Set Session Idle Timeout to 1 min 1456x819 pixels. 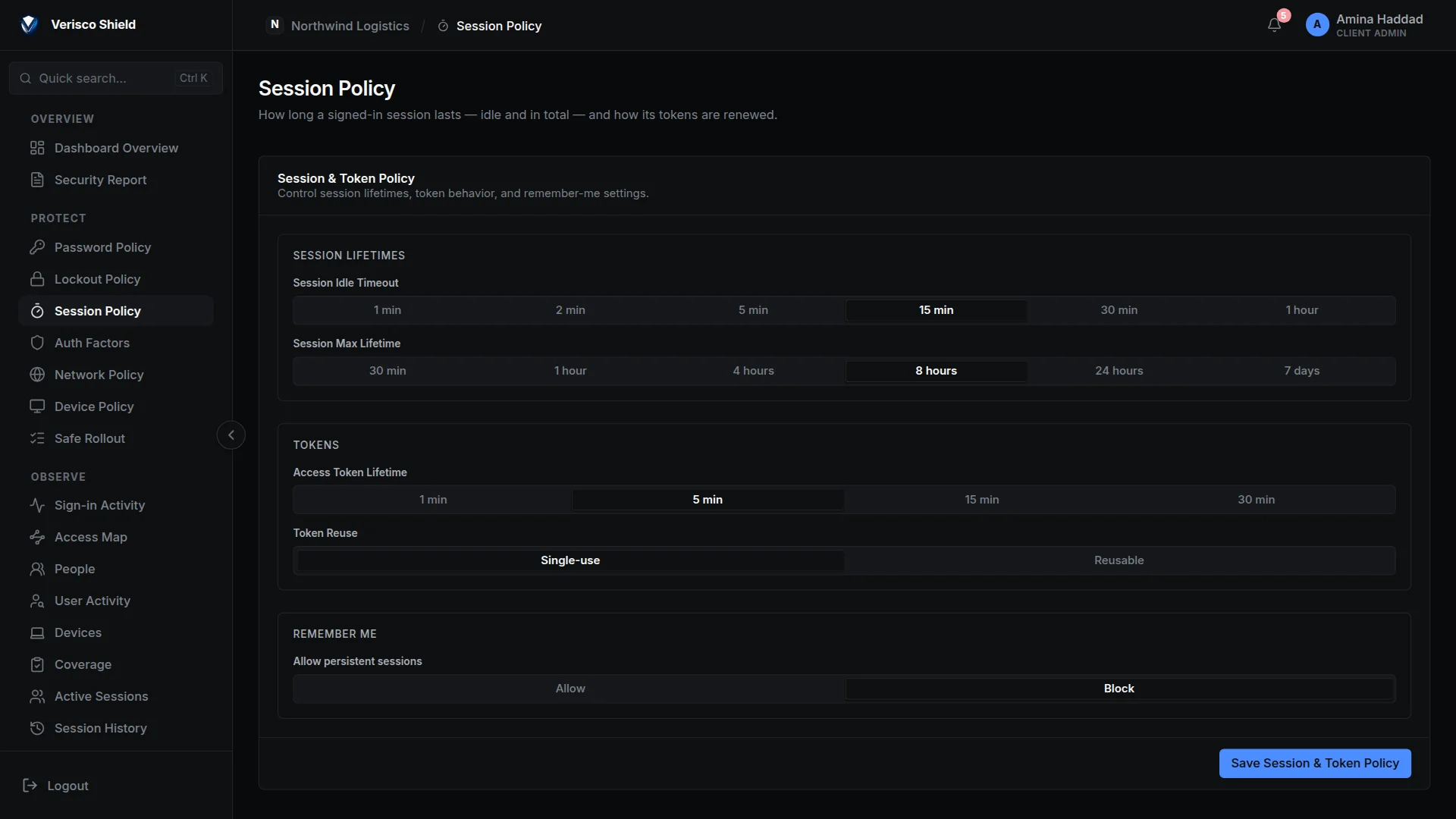click(x=387, y=310)
